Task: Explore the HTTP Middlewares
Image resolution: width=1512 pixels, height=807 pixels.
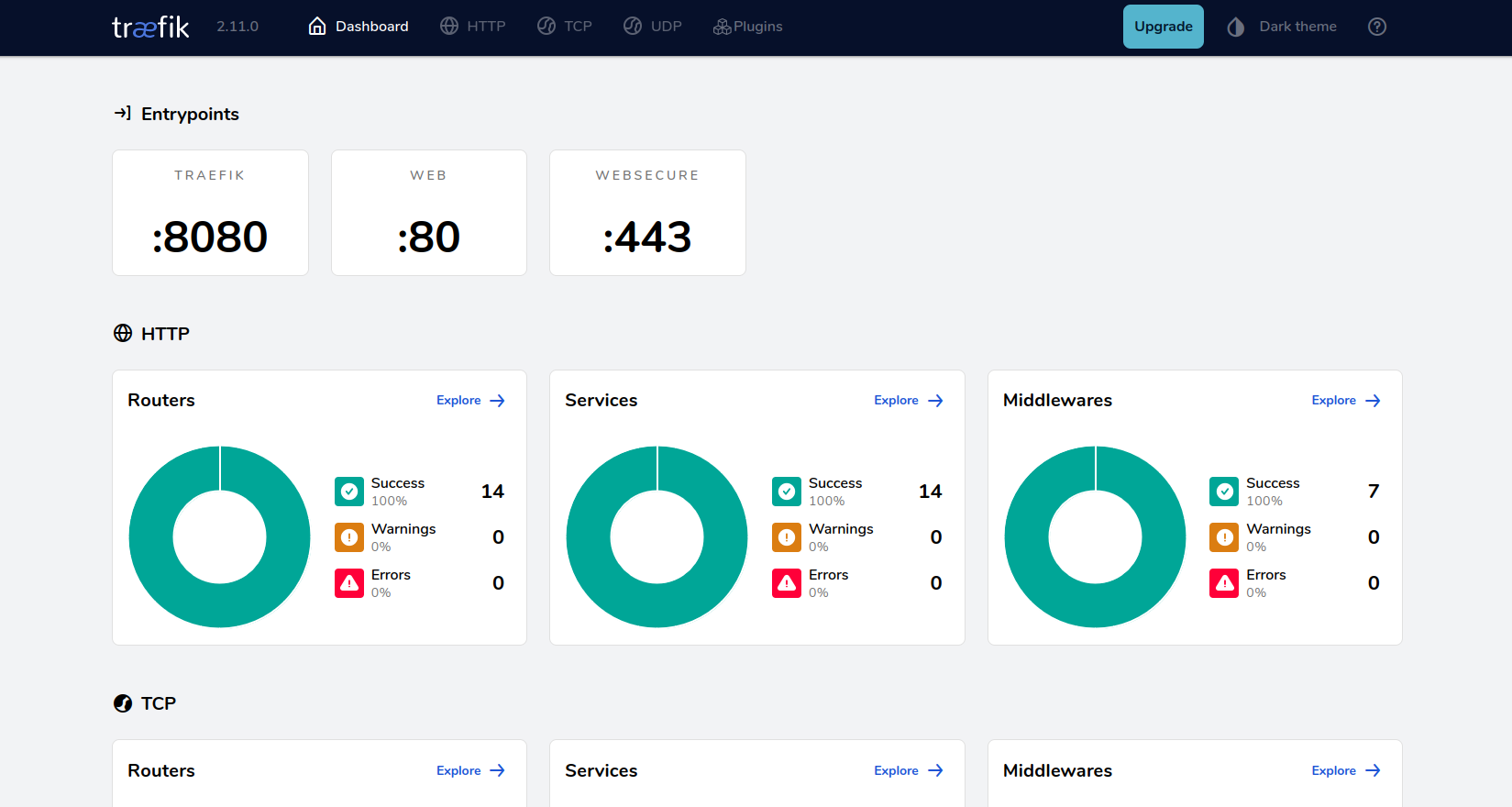Action: pos(1346,401)
